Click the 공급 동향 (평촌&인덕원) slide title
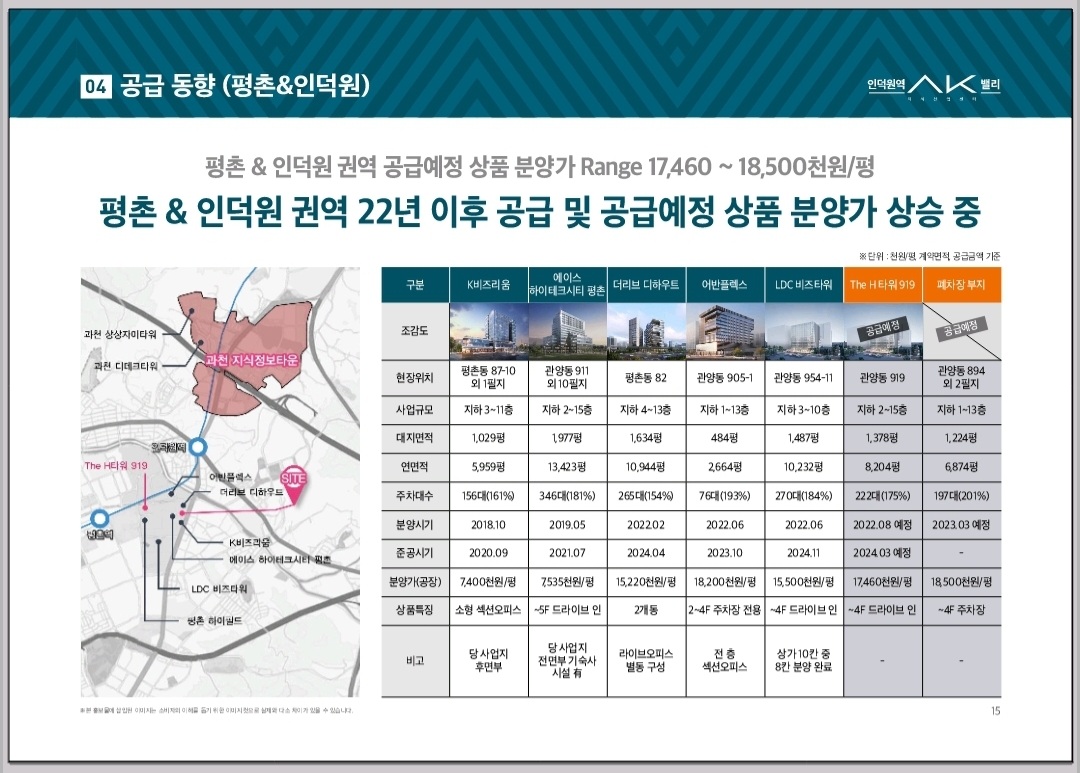 pyautogui.click(x=245, y=86)
